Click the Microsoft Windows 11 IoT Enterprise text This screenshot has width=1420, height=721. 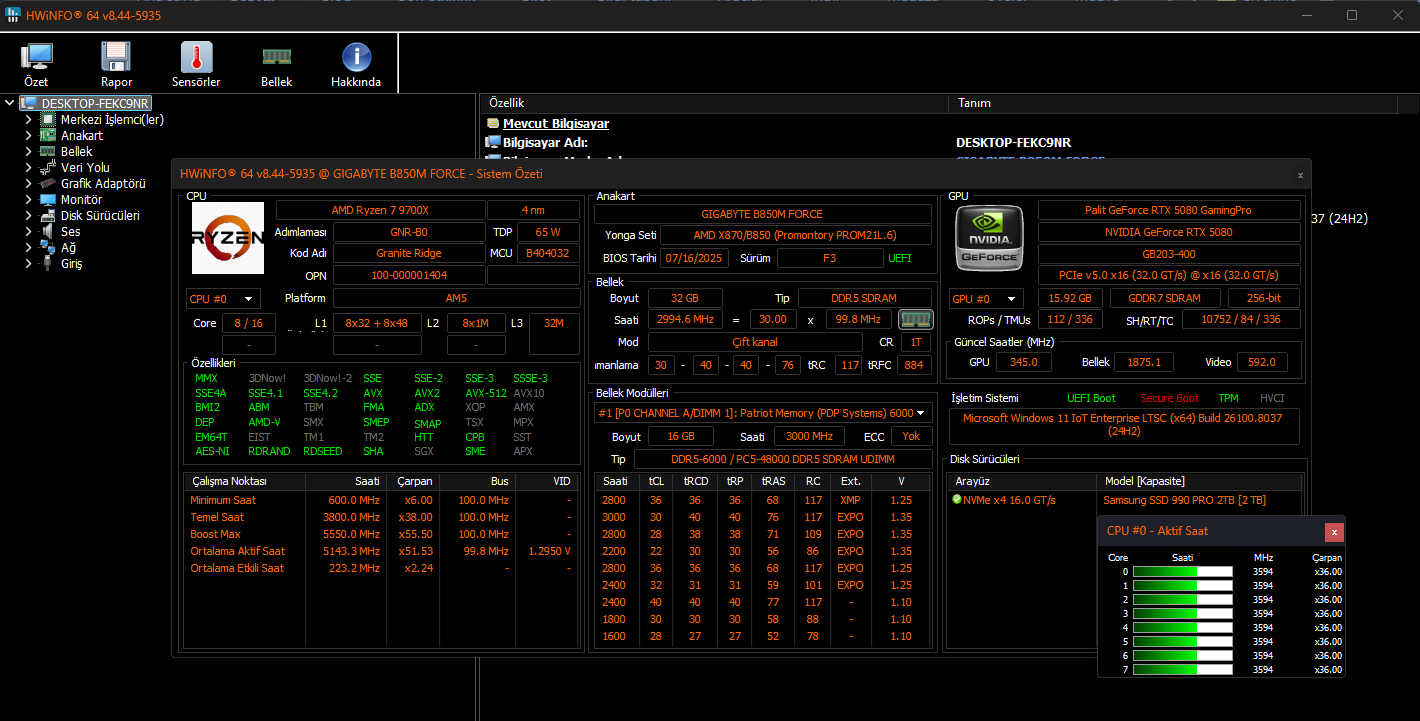[x=1125, y=425]
